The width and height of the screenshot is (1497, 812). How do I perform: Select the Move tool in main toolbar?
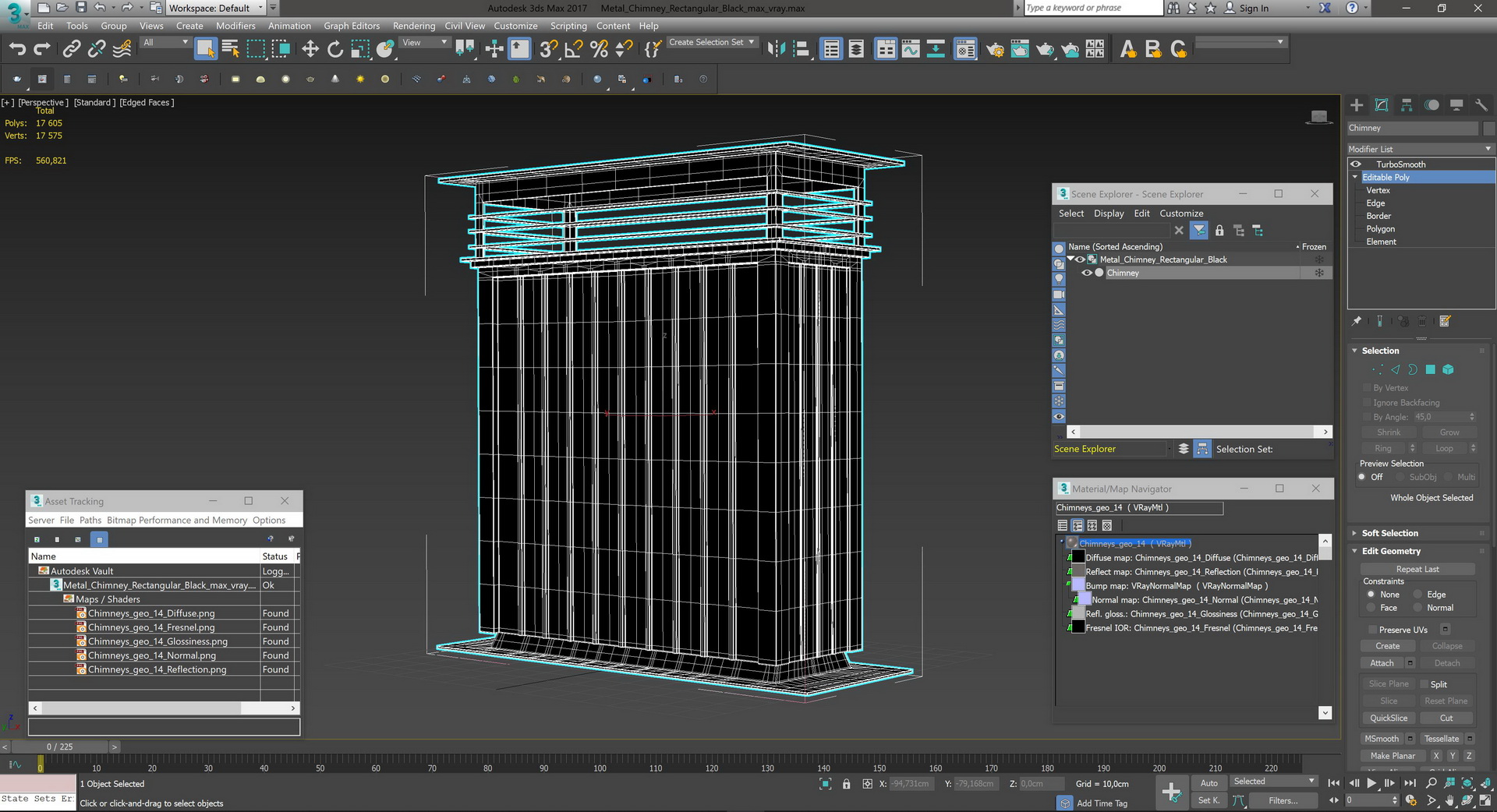click(310, 50)
